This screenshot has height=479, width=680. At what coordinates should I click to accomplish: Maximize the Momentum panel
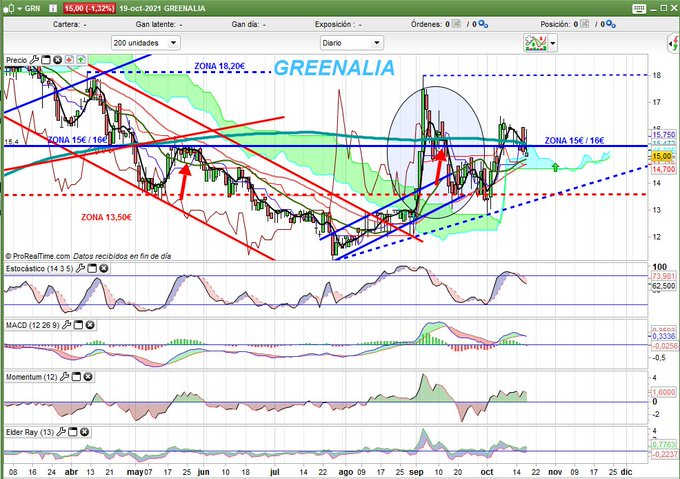pyautogui.click(x=76, y=377)
